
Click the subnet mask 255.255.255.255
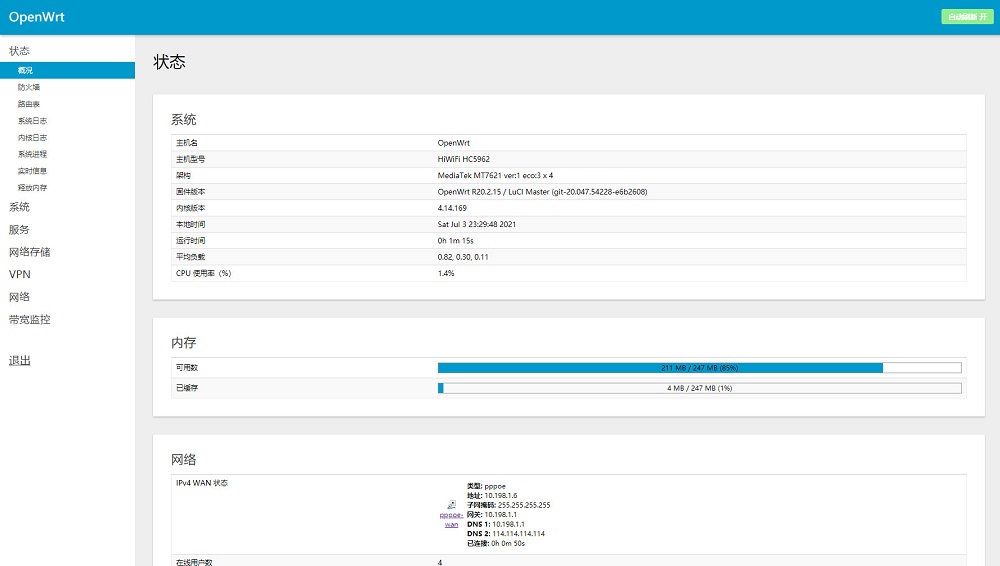(524, 505)
